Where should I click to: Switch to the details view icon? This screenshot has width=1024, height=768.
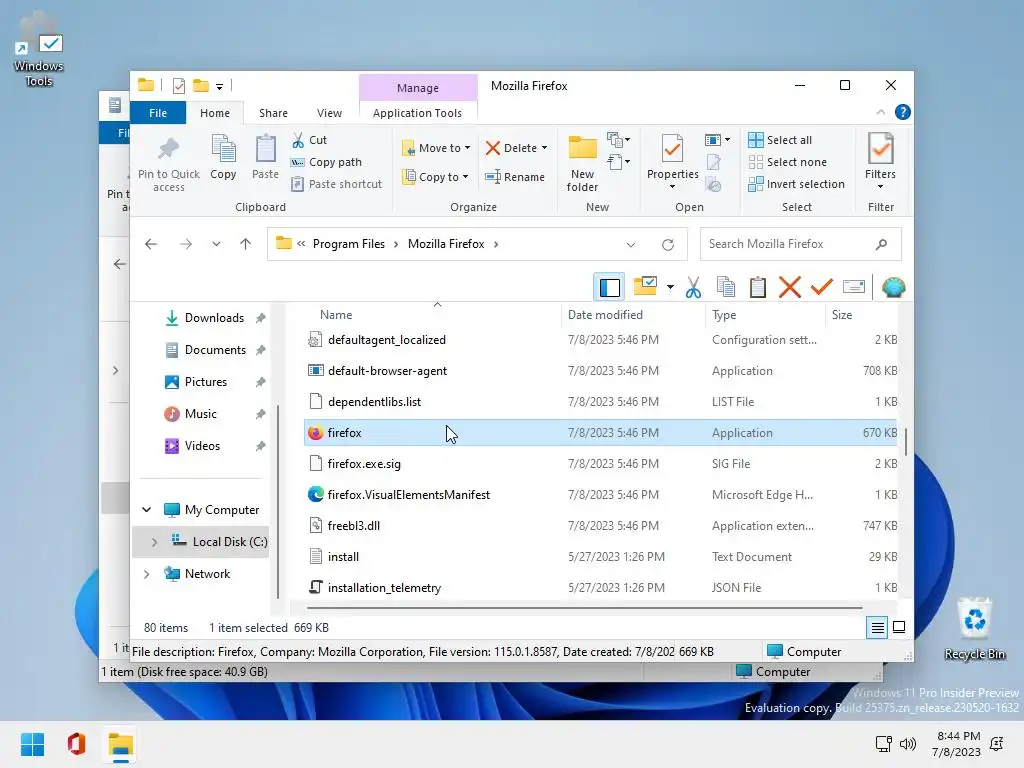pyautogui.click(x=877, y=628)
